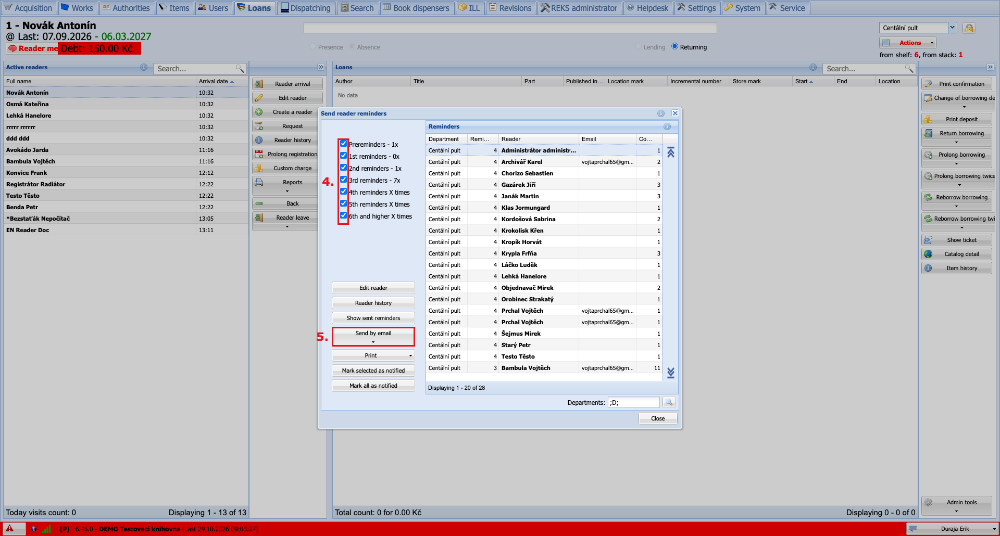Click Mark all as notified button
This screenshot has width=1000, height=536.
coord(373,385)
